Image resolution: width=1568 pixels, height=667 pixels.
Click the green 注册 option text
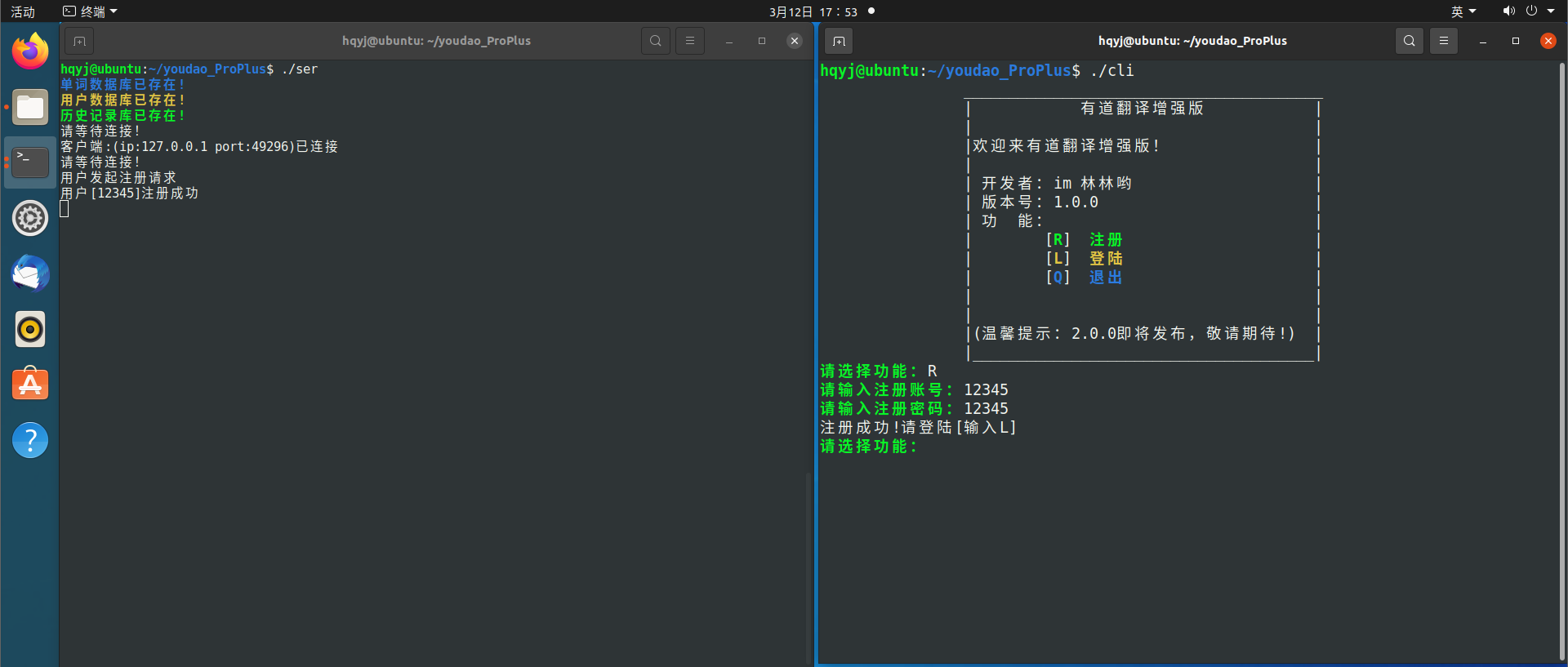[1106, 240]
